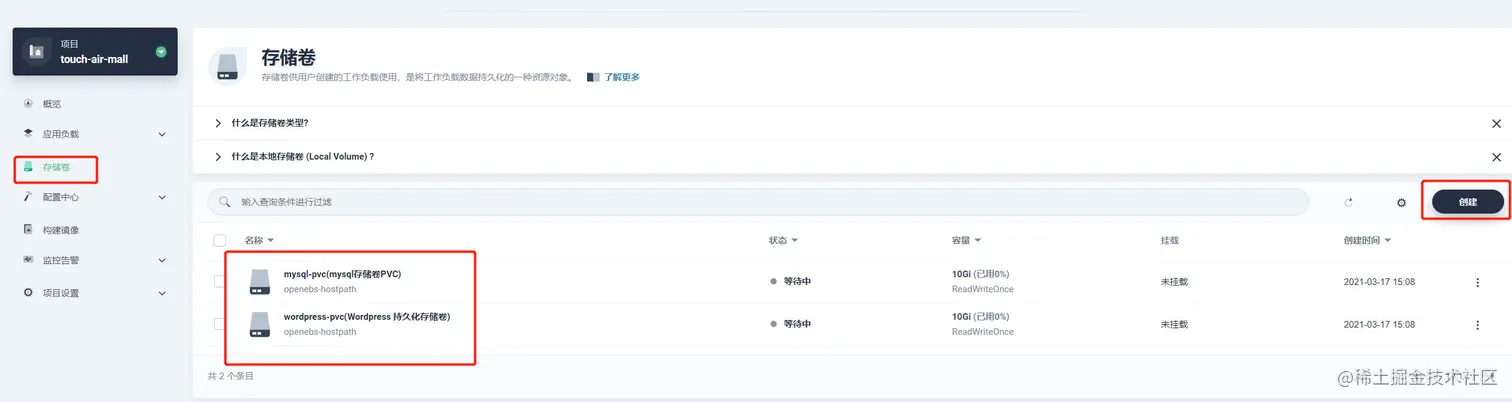Click the 配置中心 hammer icon

[28, 198]
